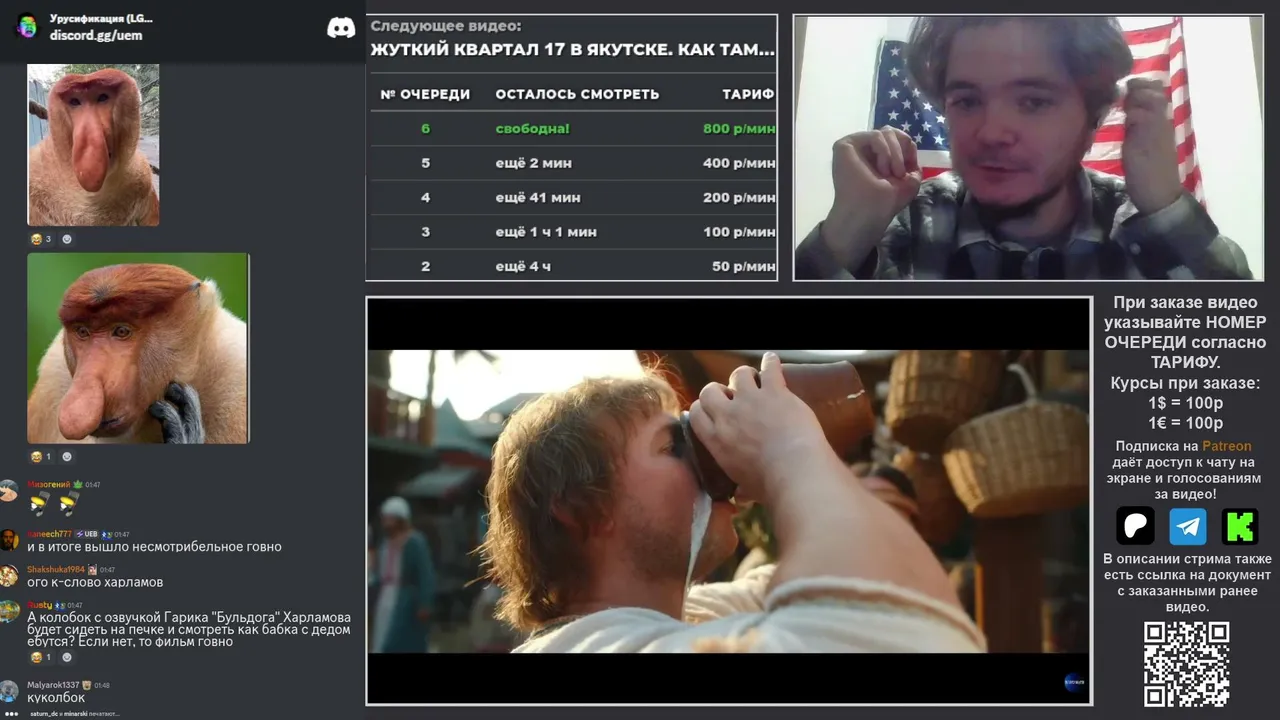Open Malyarok1337's avatar
This screenshot has width=1280, height=720.
click(9, 691)
